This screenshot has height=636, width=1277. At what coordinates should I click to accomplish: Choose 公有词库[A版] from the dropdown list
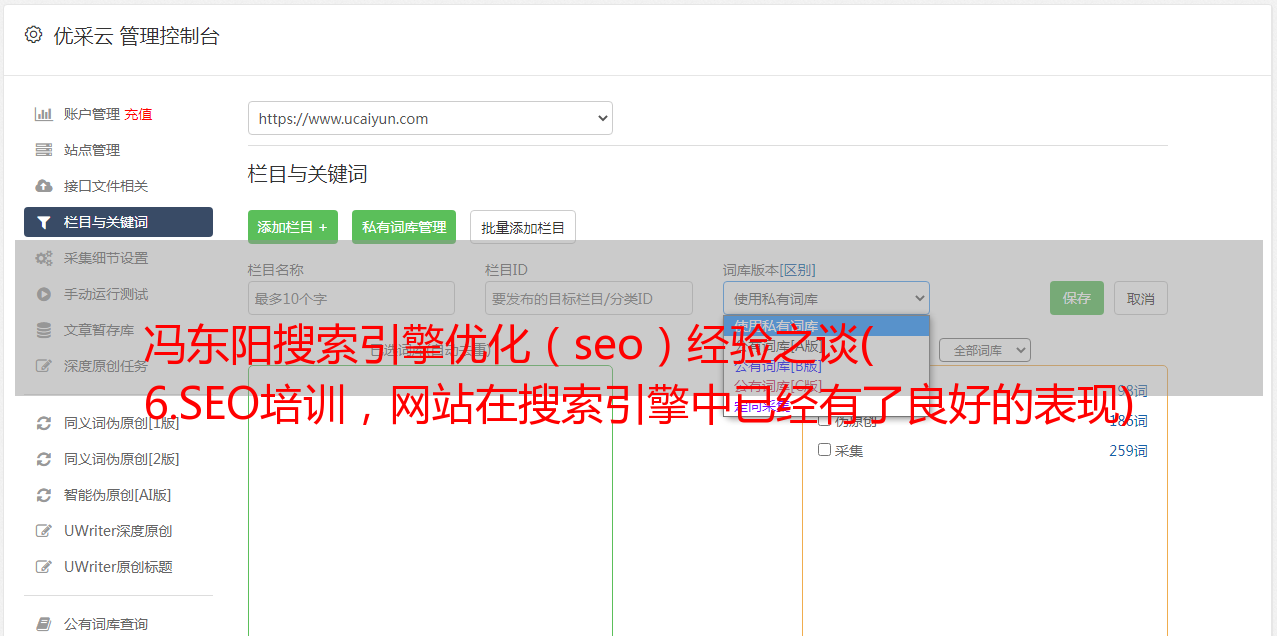(826, 346)
